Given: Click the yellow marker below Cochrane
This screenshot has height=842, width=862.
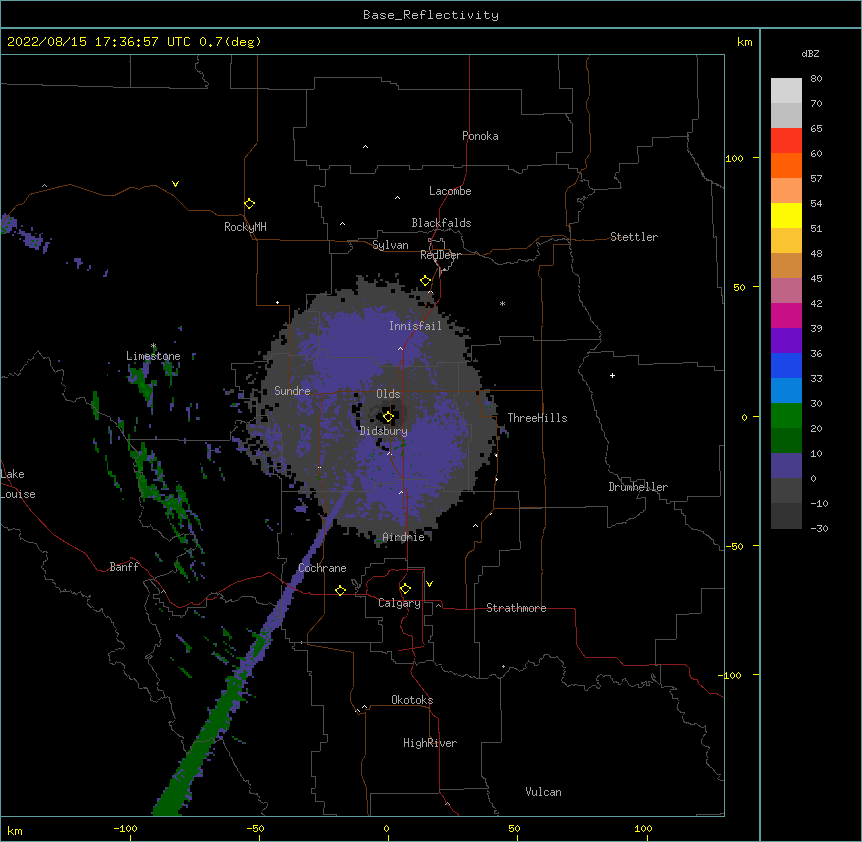Looking at the screenshot, I should 340,590.
